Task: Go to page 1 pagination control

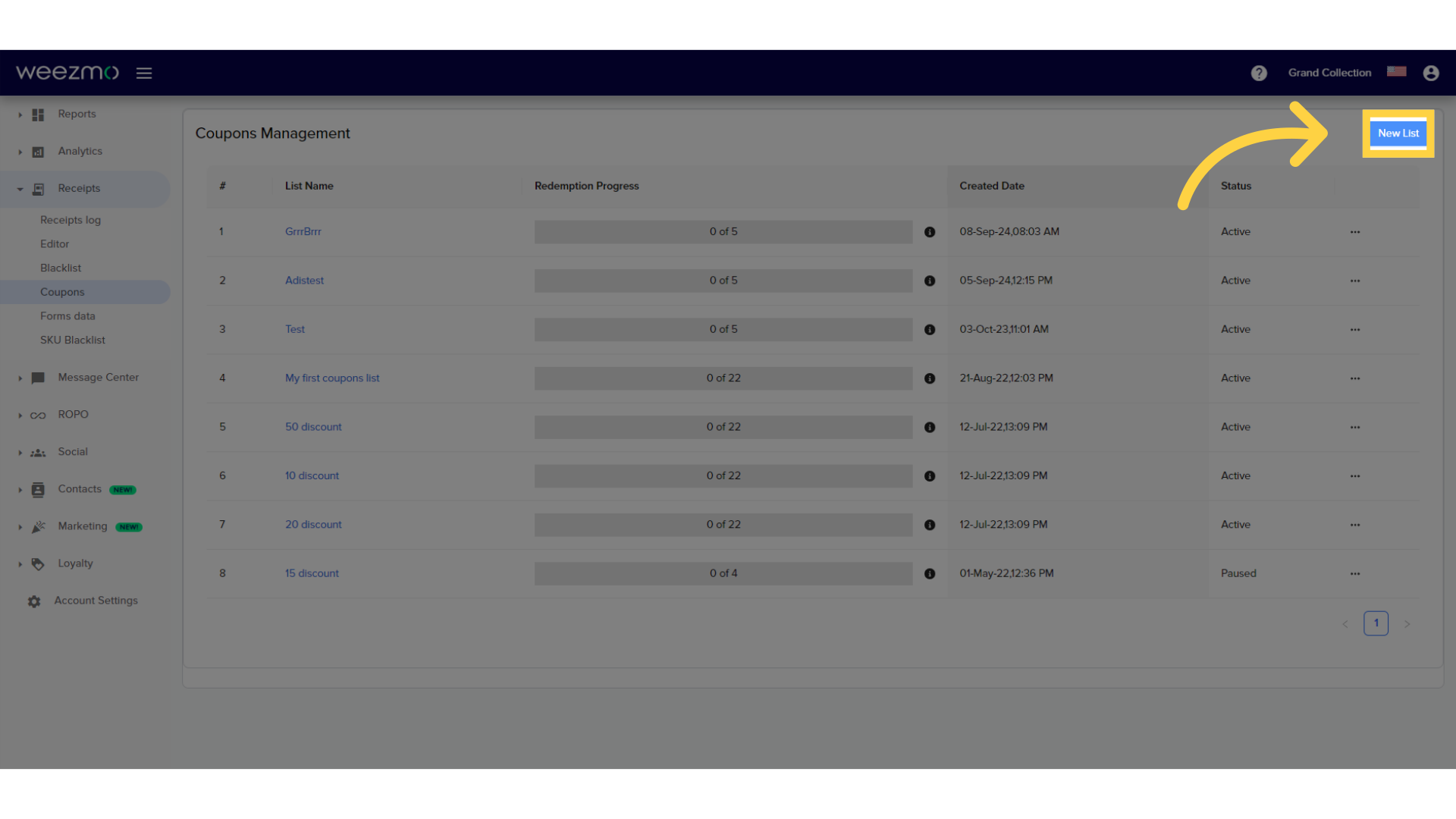Action: click(1376, 623)
